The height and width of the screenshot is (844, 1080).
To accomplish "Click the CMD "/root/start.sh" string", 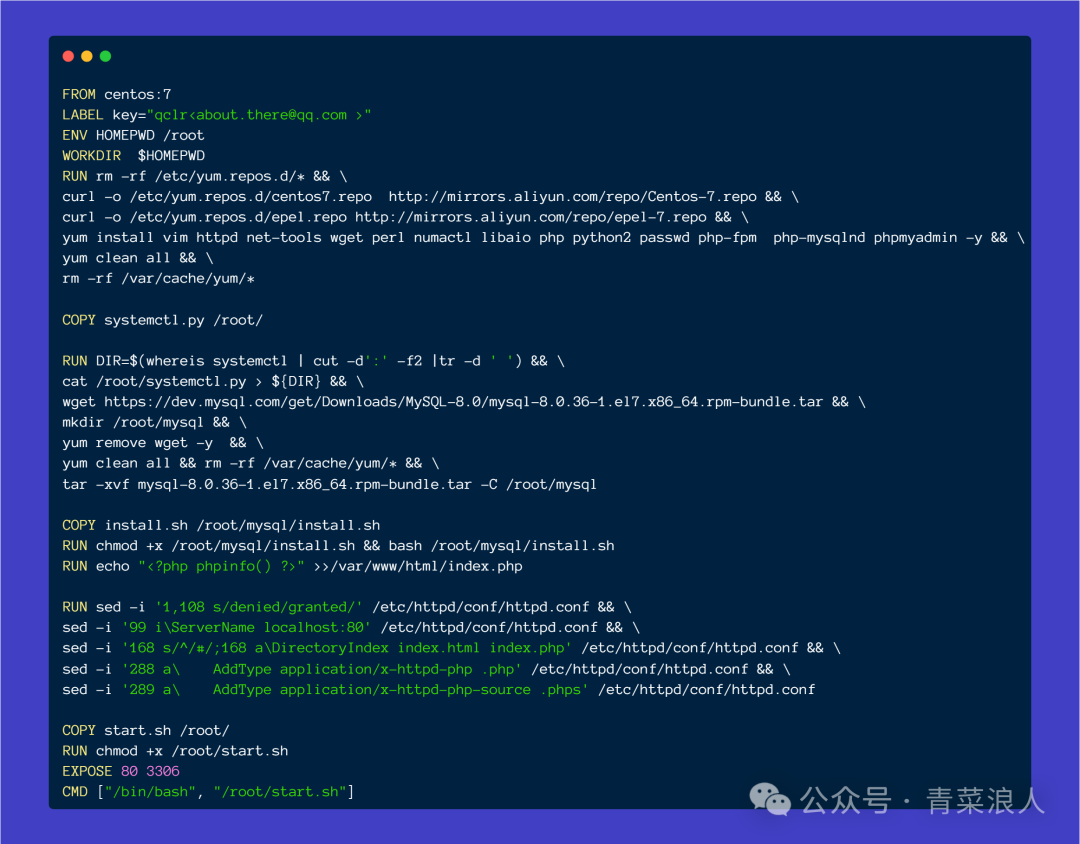I will click(280, 792).
